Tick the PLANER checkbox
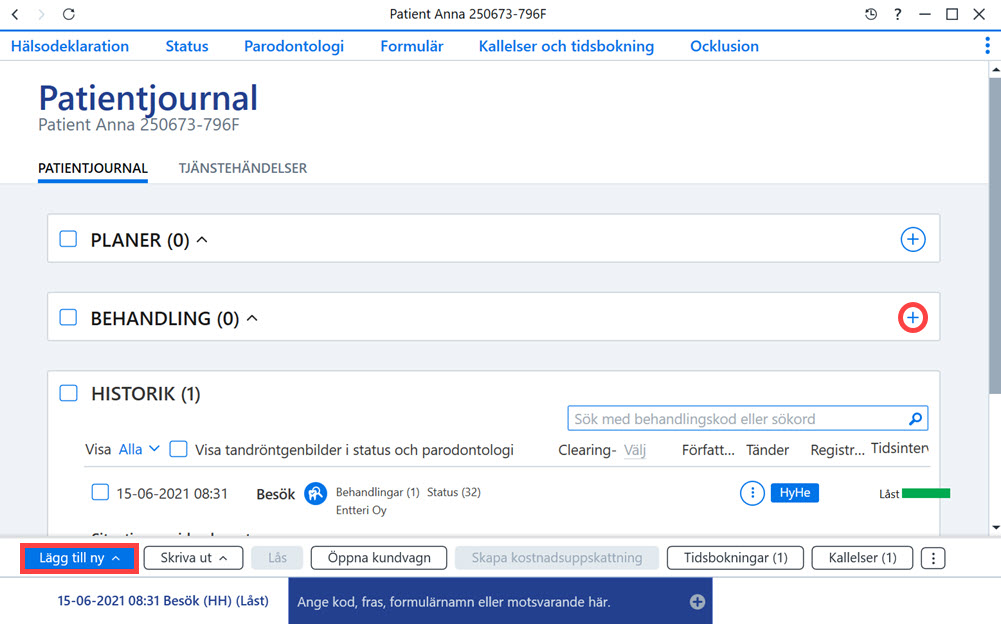The width and height of the screenshot is (1001, 624). click(x=68, y=239)
